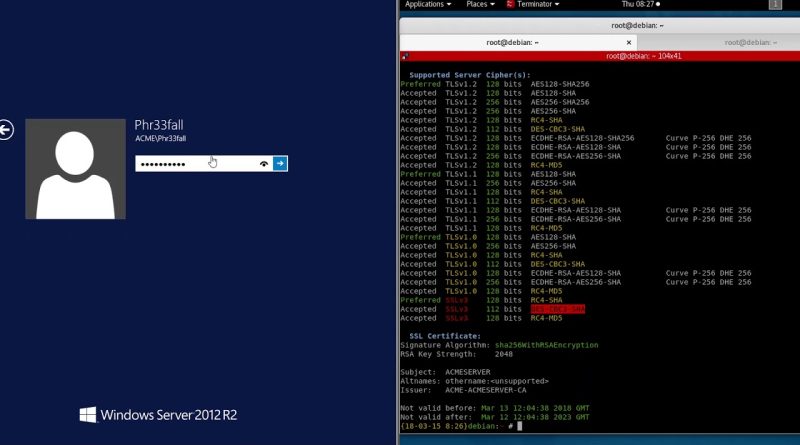Click the 'Altnames: othername:<unsupported>' line

point(474,381)
